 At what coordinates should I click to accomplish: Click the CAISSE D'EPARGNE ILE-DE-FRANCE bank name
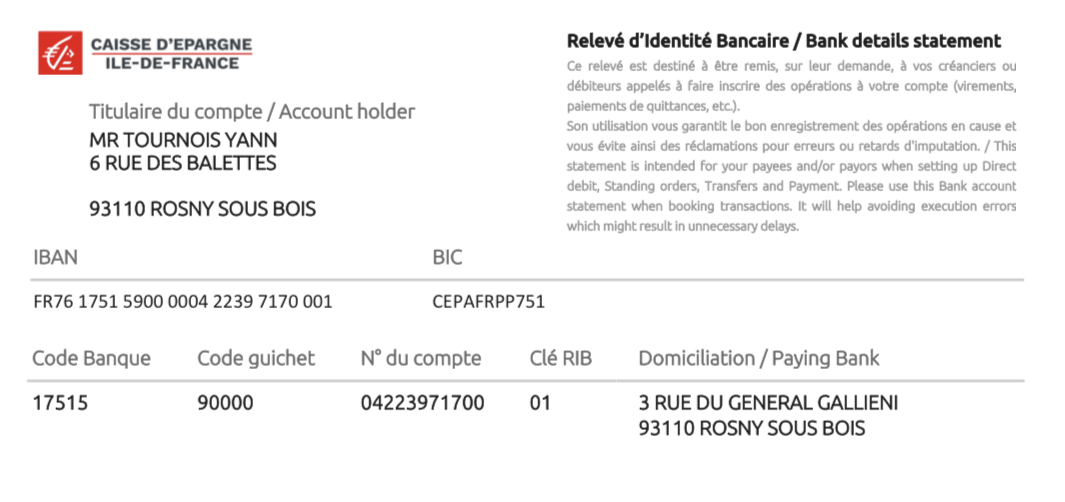[171, 54]
